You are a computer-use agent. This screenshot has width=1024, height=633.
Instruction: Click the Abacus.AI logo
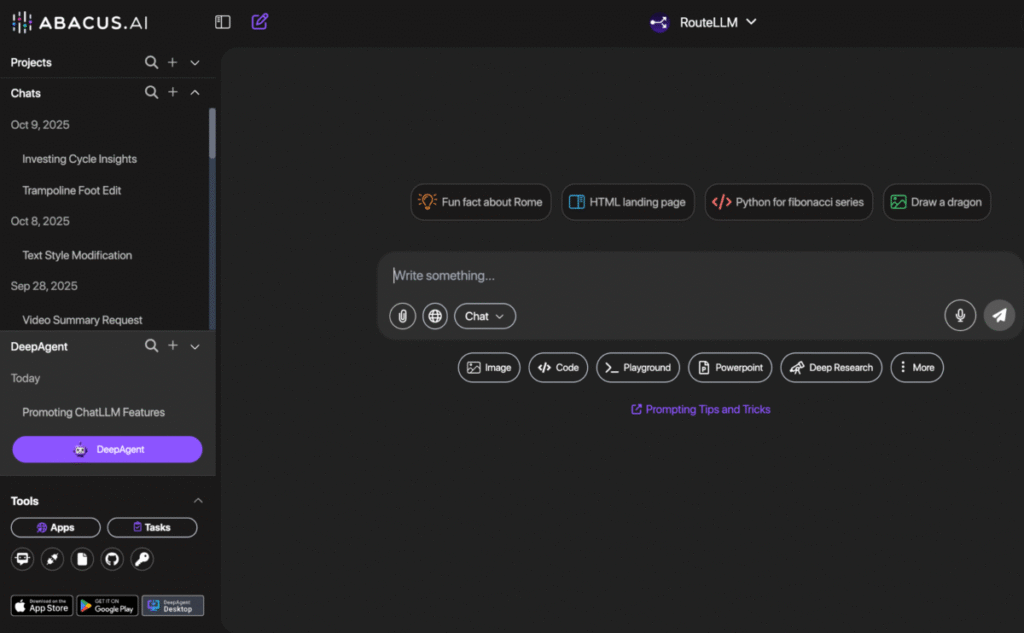point(80,22)
